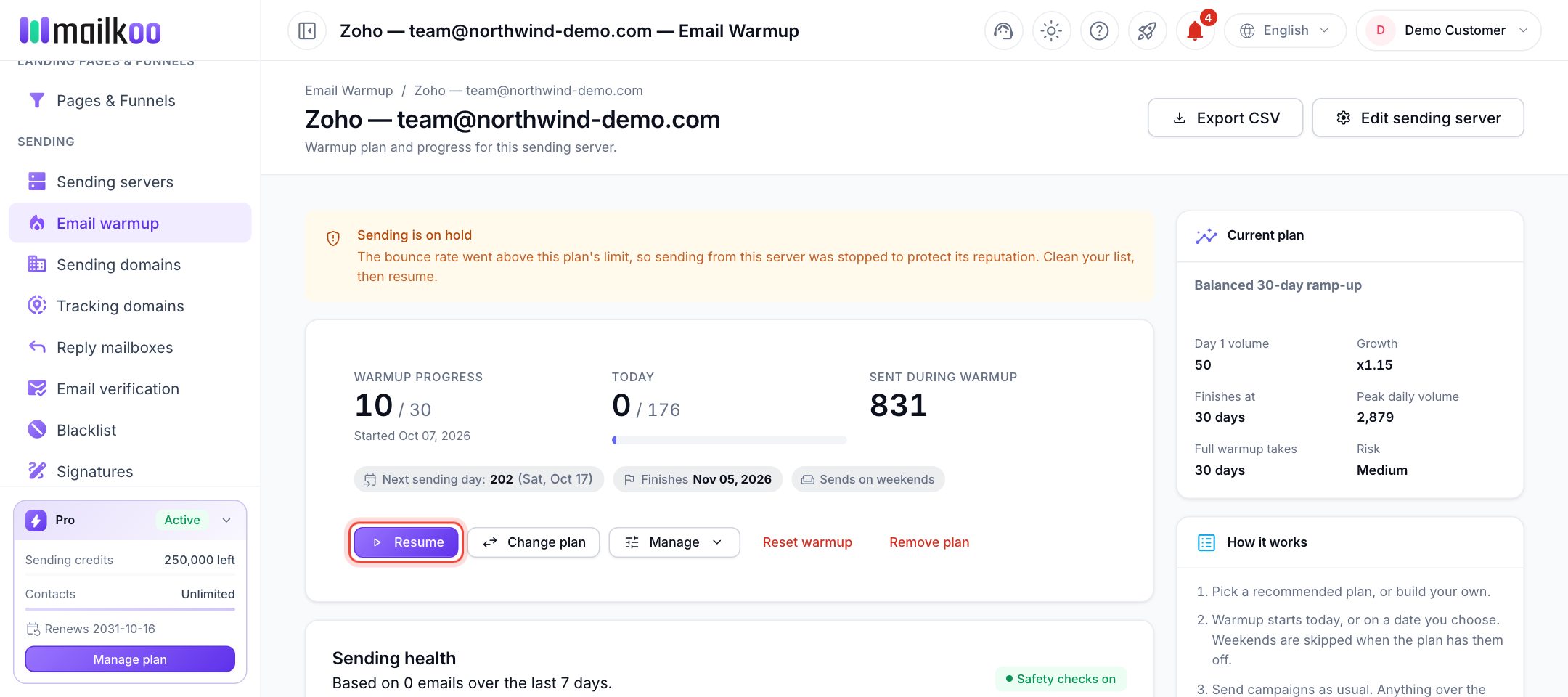Viewport: 1568px width, 697px height.
Task: Click the Export CSV button
Action: 1225,118
